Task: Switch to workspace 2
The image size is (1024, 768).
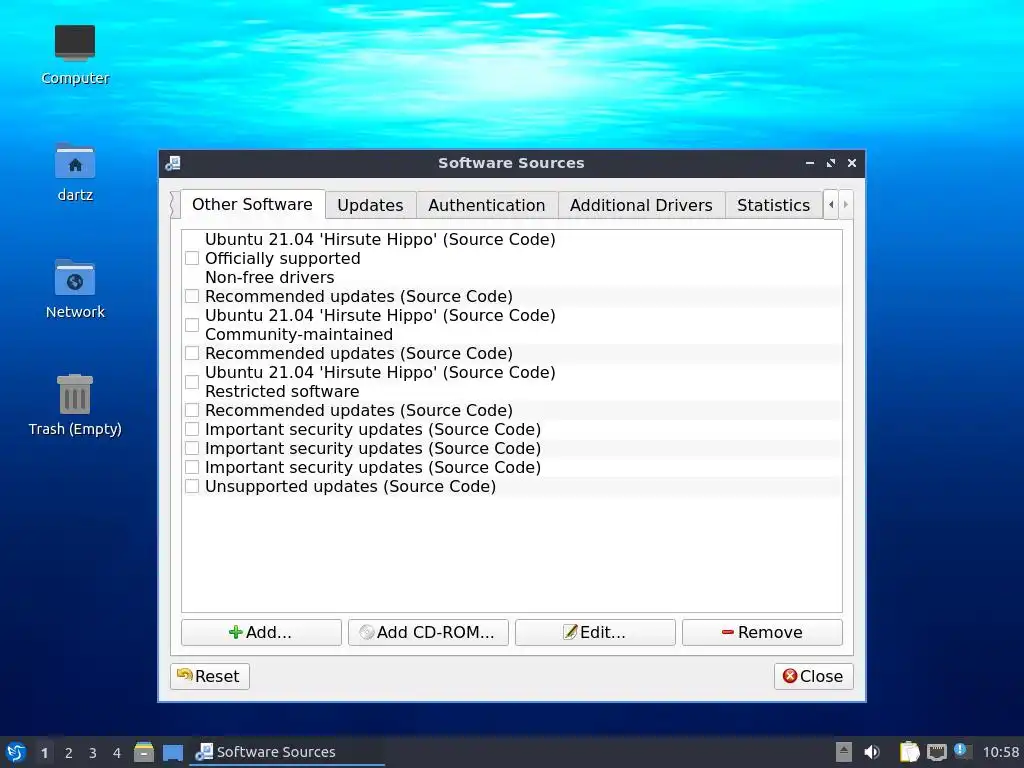Action: point(69,753)
